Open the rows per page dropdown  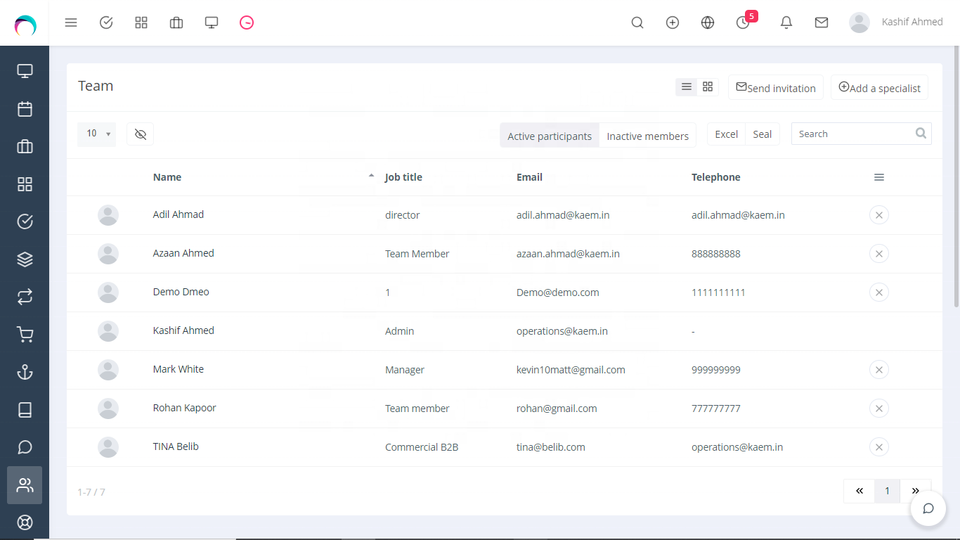tap(97, 134)
